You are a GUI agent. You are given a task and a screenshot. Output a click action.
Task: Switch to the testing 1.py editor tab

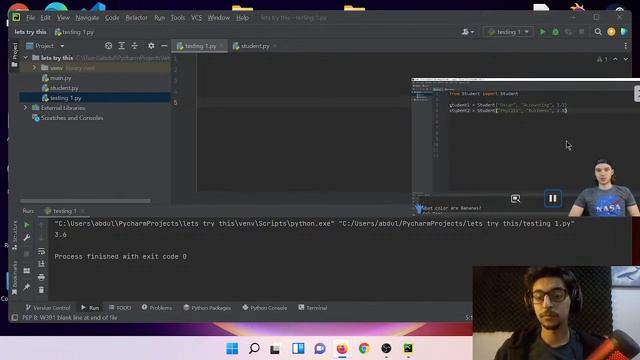tap(200, 46)
